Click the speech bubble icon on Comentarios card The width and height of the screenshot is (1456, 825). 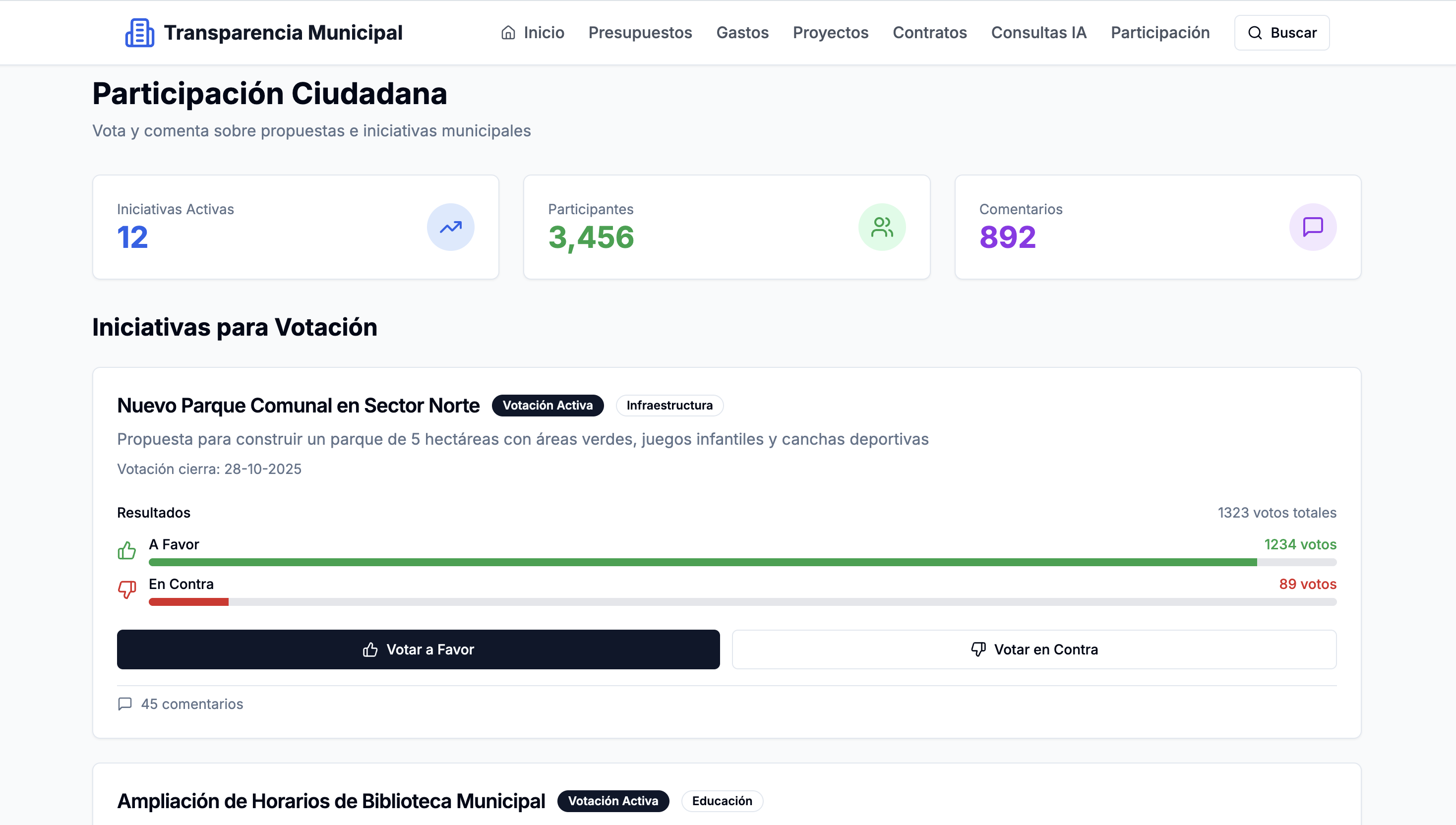(x=1313, y=227)
